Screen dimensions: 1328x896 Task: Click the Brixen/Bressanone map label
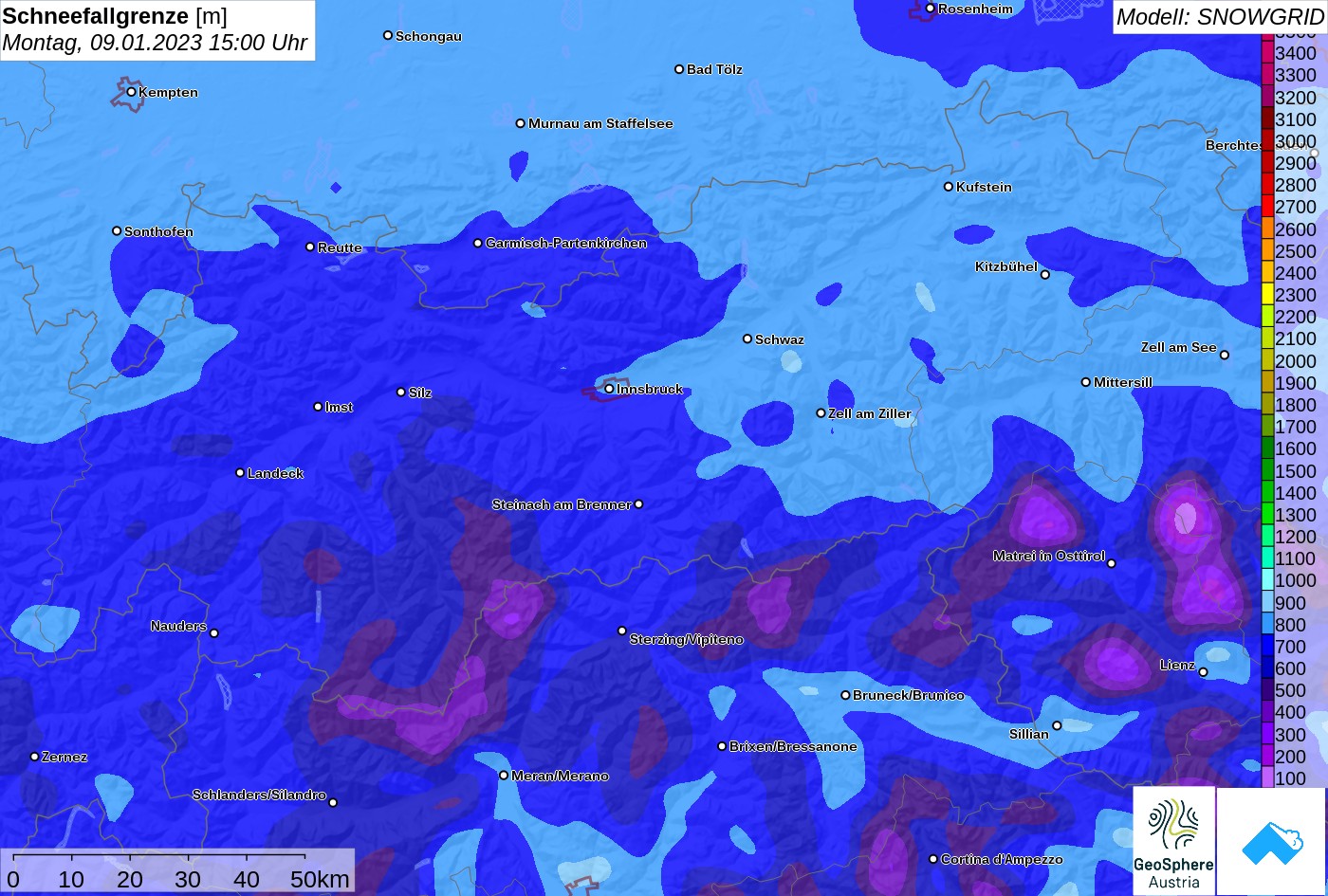(x=793, y=746)
